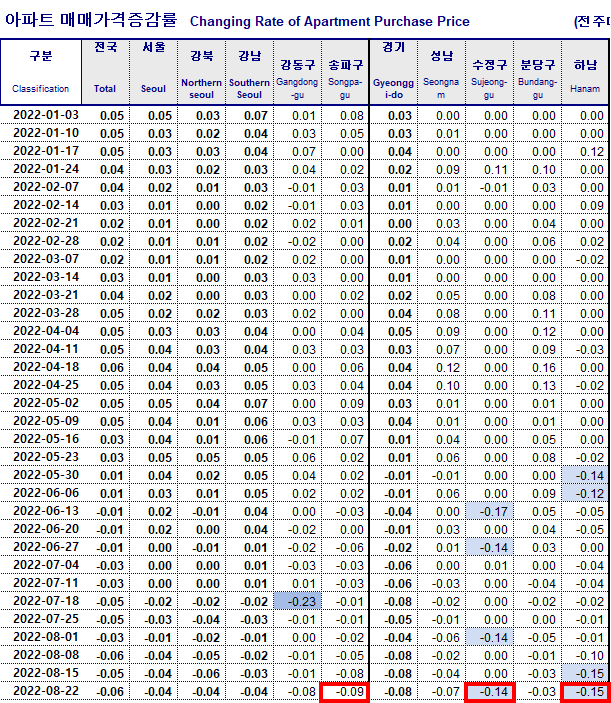
Task: Click the 강남 Southern Seoul header
Action: coord(250,72)
